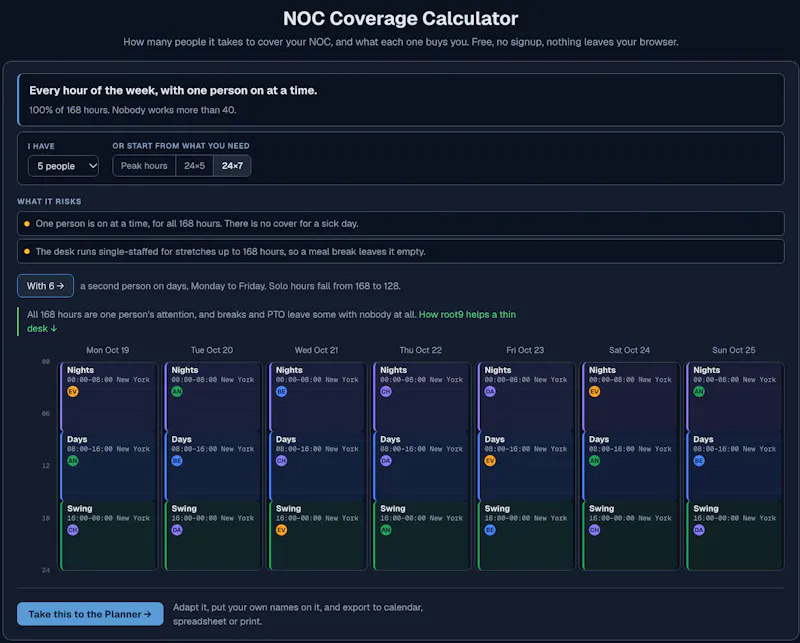The image size is (800, 643).
Task: Click the '100% of 168 hours' summary line
Action: click(133, 110)
